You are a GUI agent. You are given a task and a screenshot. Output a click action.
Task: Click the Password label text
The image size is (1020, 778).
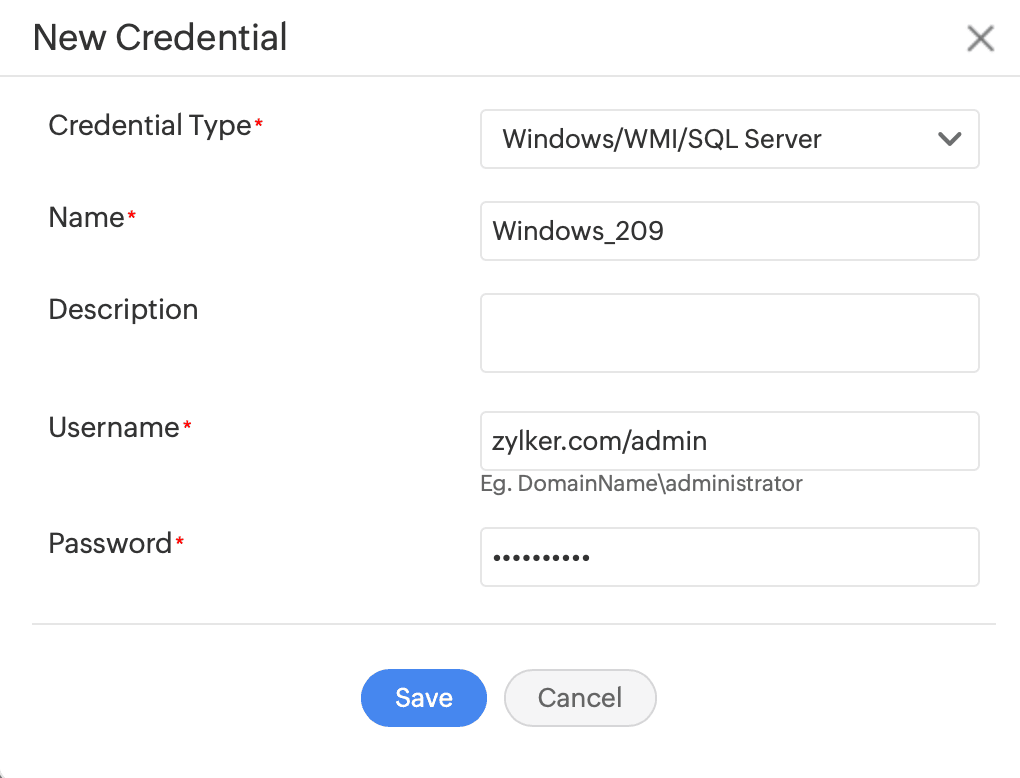point(110,544)
